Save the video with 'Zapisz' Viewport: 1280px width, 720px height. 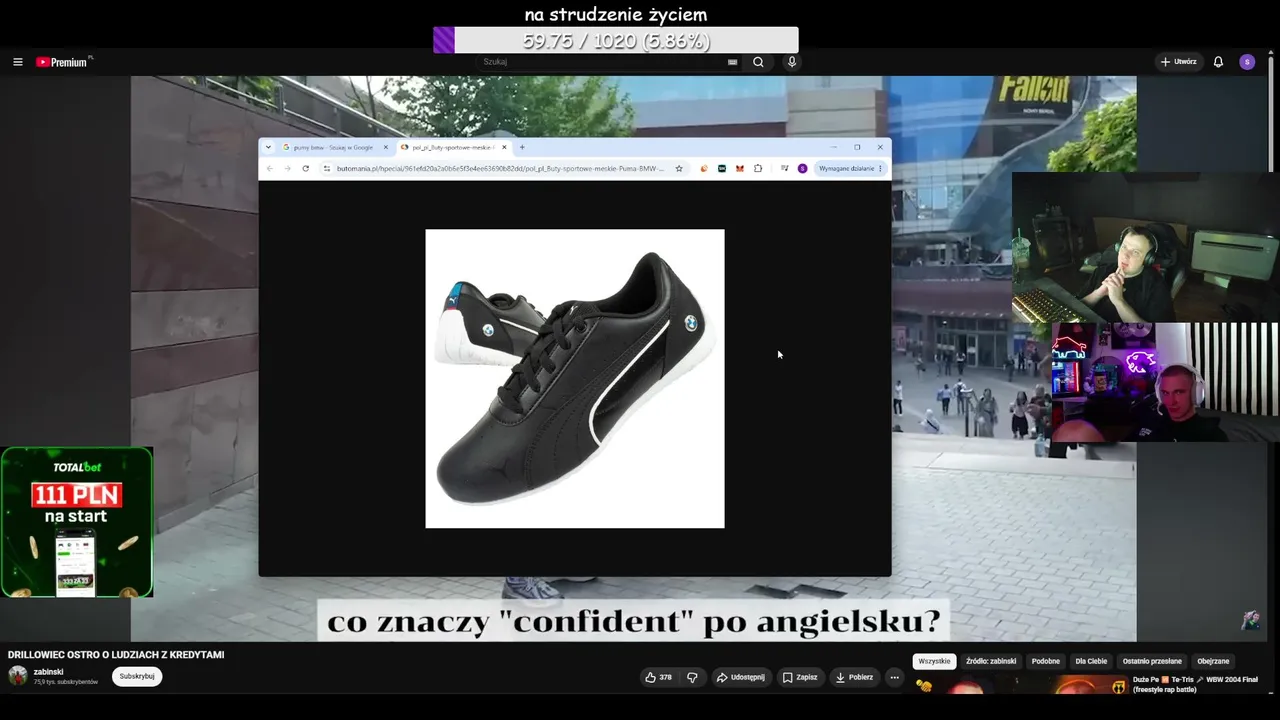800,677
